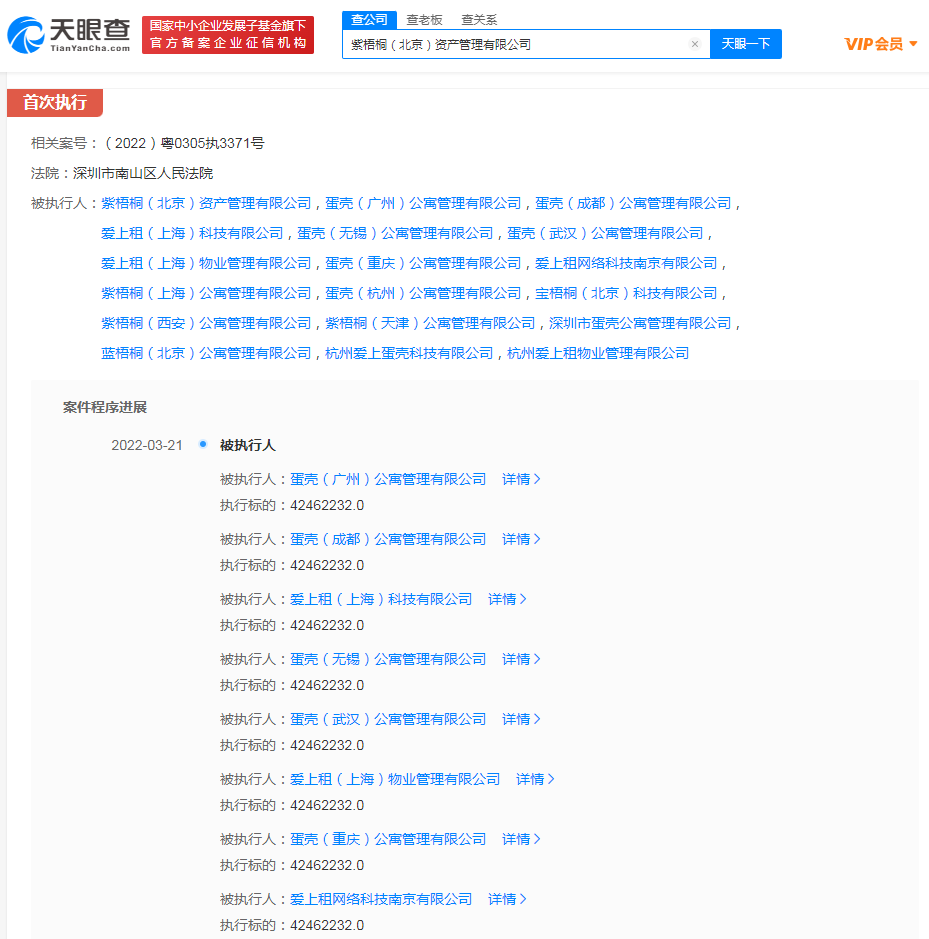Expand 详情 for 爱上租（上海）物业管理有限公司
The width and height of the screenshot is (929, 939).
click(535, 779)
